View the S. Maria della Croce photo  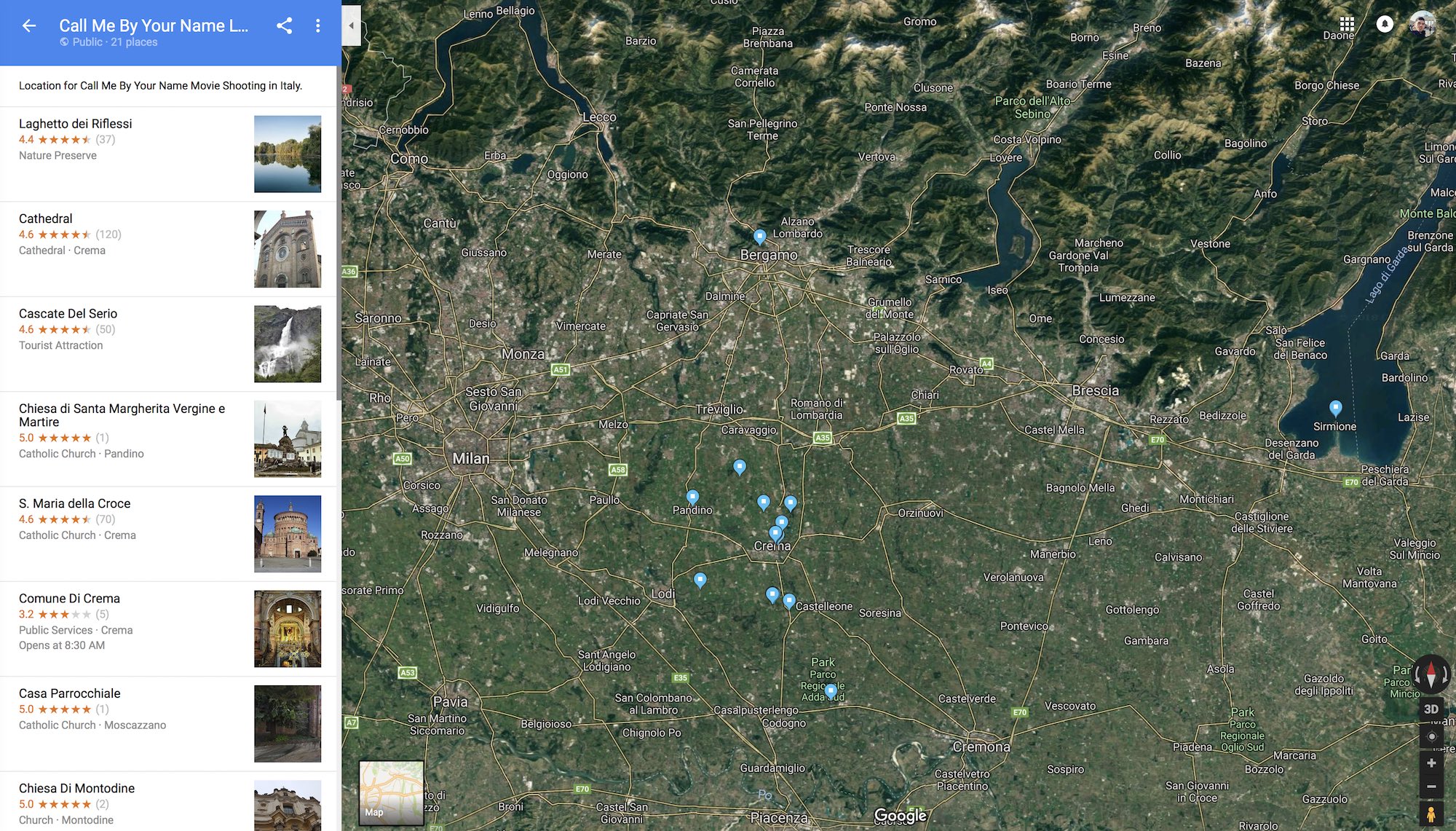point(288,534)
